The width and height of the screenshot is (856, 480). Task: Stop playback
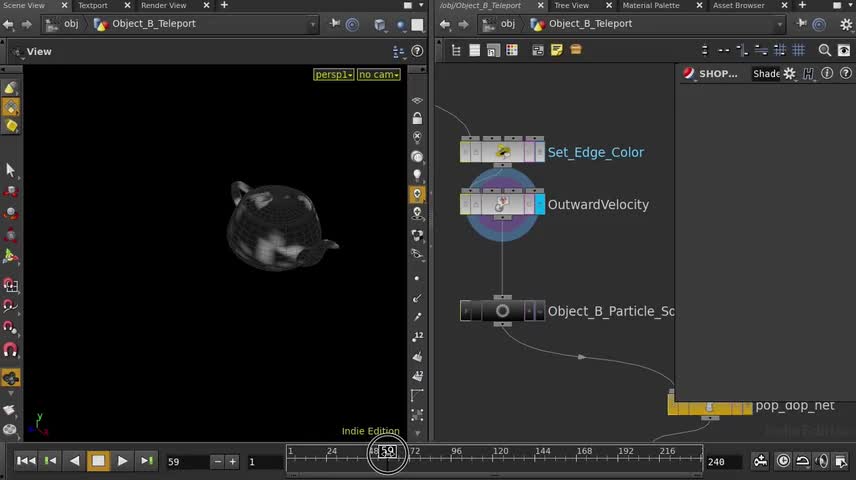pyautogui.click(x=98, y=461)
